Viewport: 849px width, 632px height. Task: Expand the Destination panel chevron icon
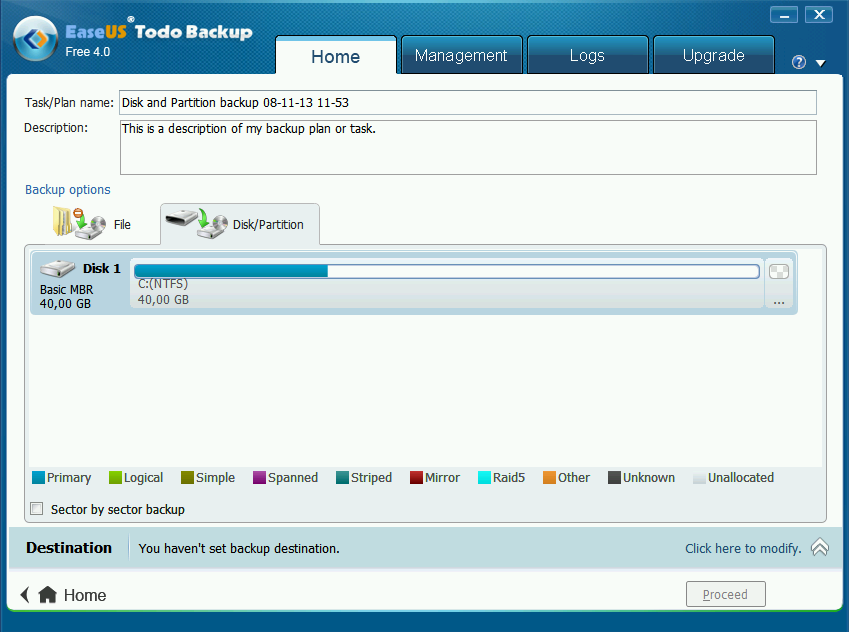tap(820, 547)
